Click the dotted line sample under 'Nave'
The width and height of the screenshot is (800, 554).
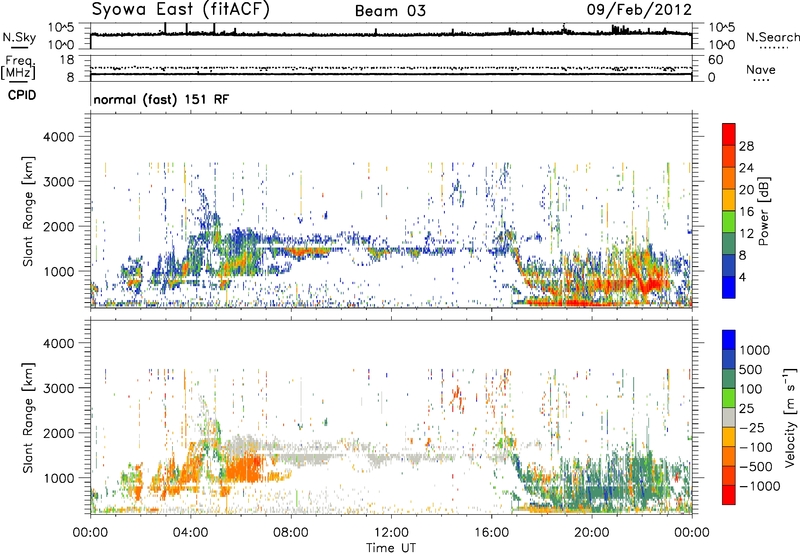(x=761, y=81)
